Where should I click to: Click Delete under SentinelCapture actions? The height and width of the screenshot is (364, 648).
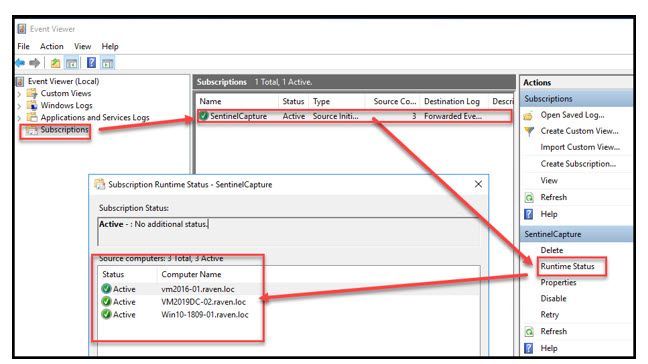pos(552,250)
